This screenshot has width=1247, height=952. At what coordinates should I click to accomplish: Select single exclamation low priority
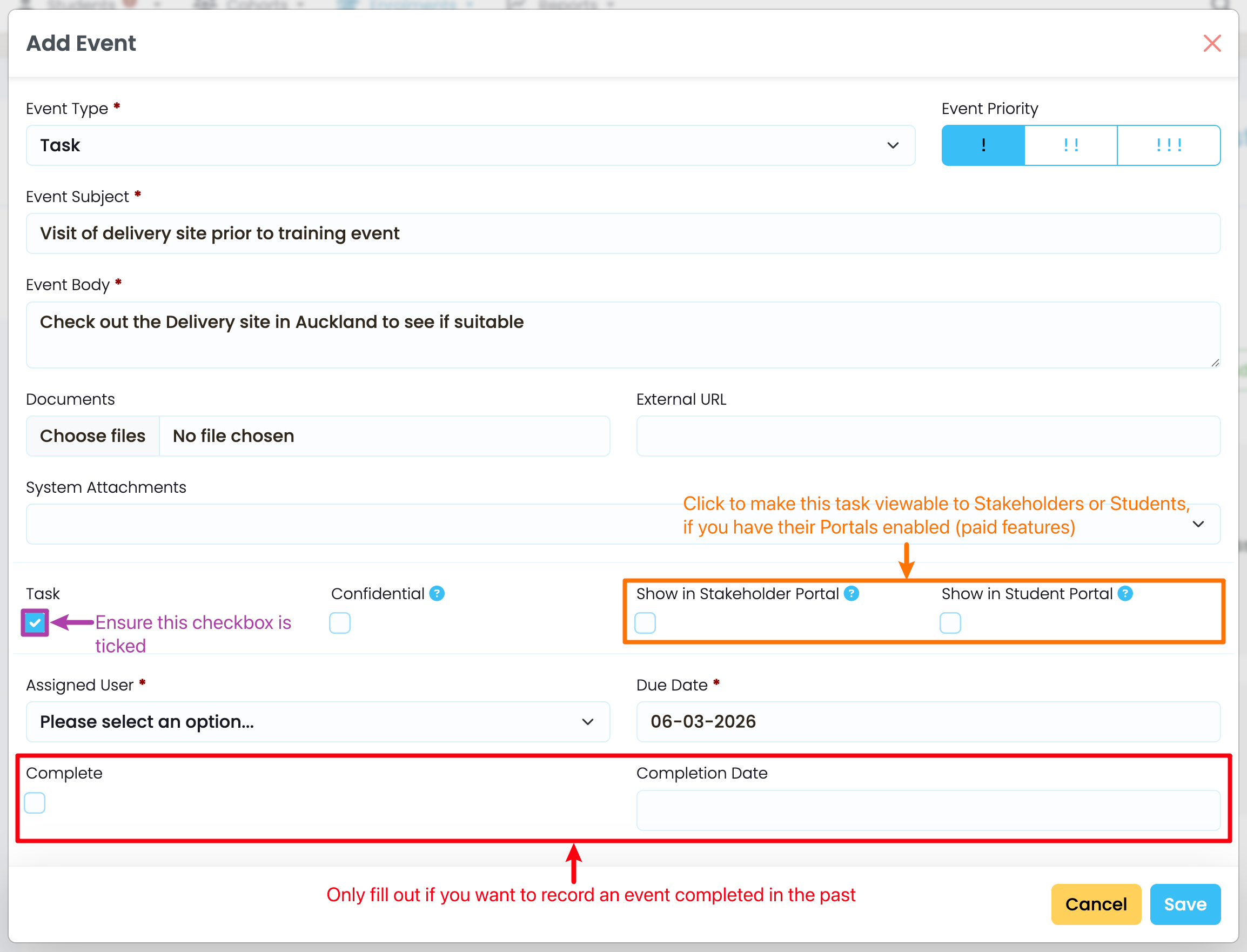click(x=983, y=145)
